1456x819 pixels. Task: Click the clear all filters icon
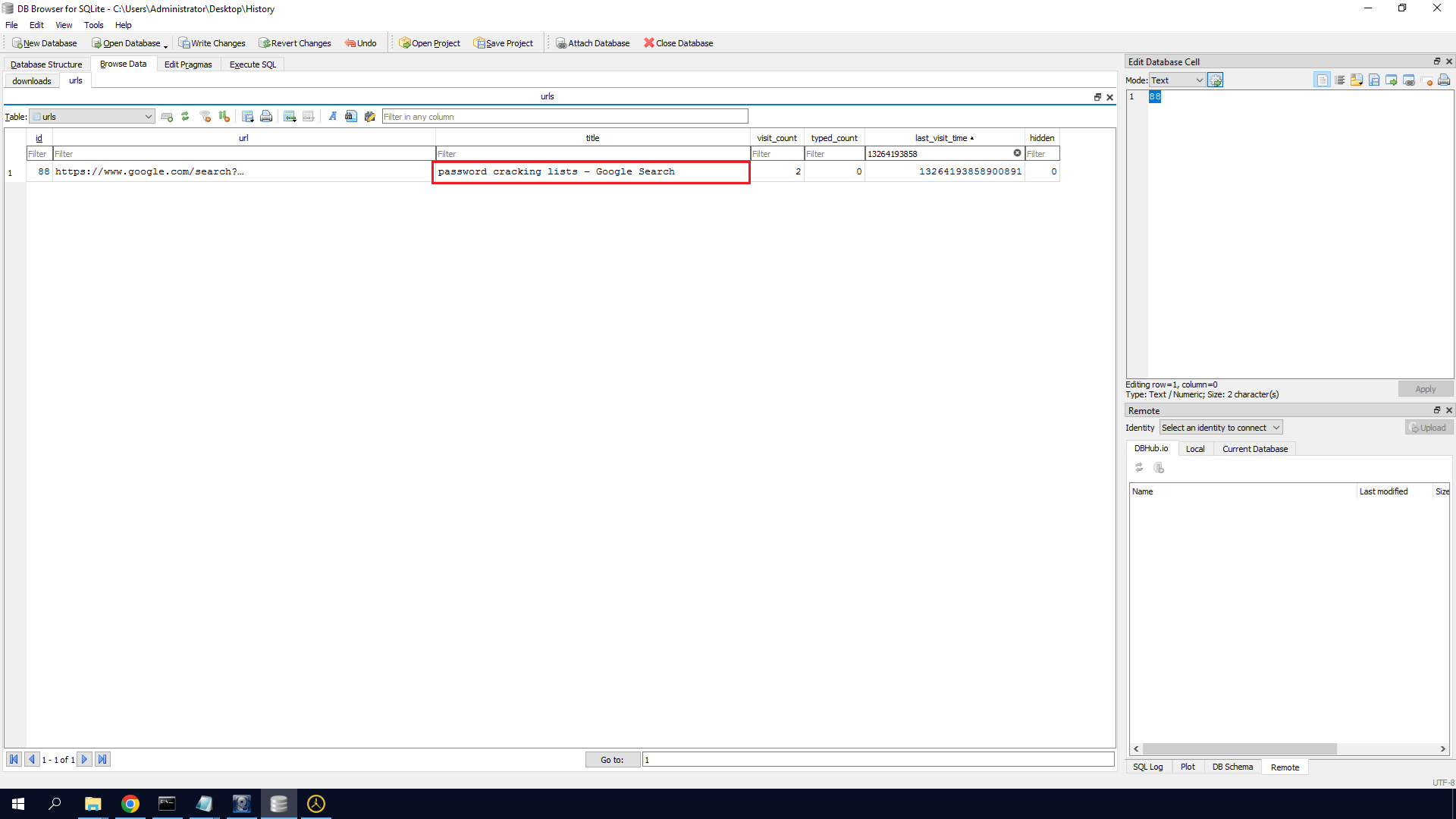pyautogui.click(x=205, y=117)
